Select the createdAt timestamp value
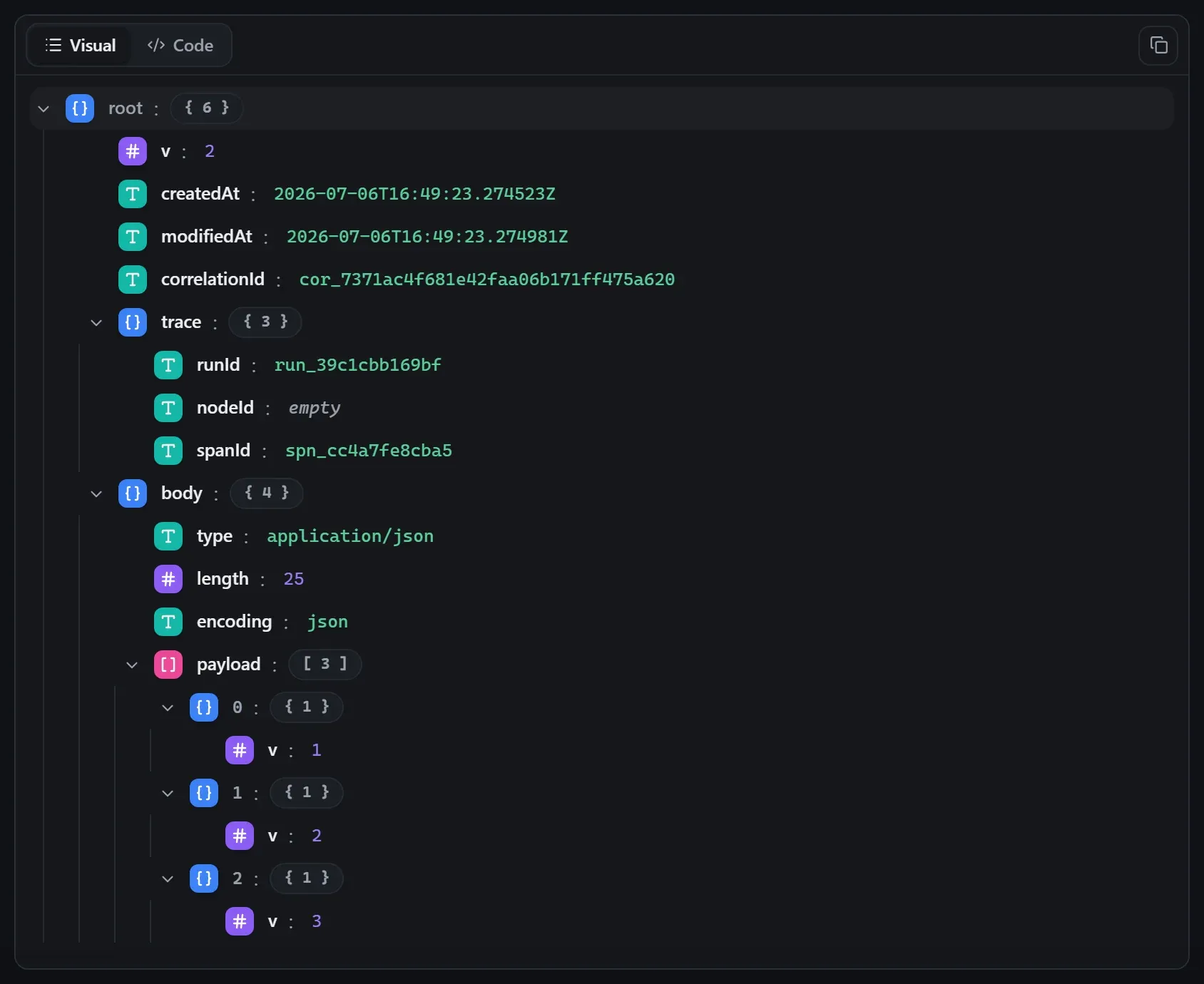This screenshot has width=1204, height=984. [x=414, y=194]
